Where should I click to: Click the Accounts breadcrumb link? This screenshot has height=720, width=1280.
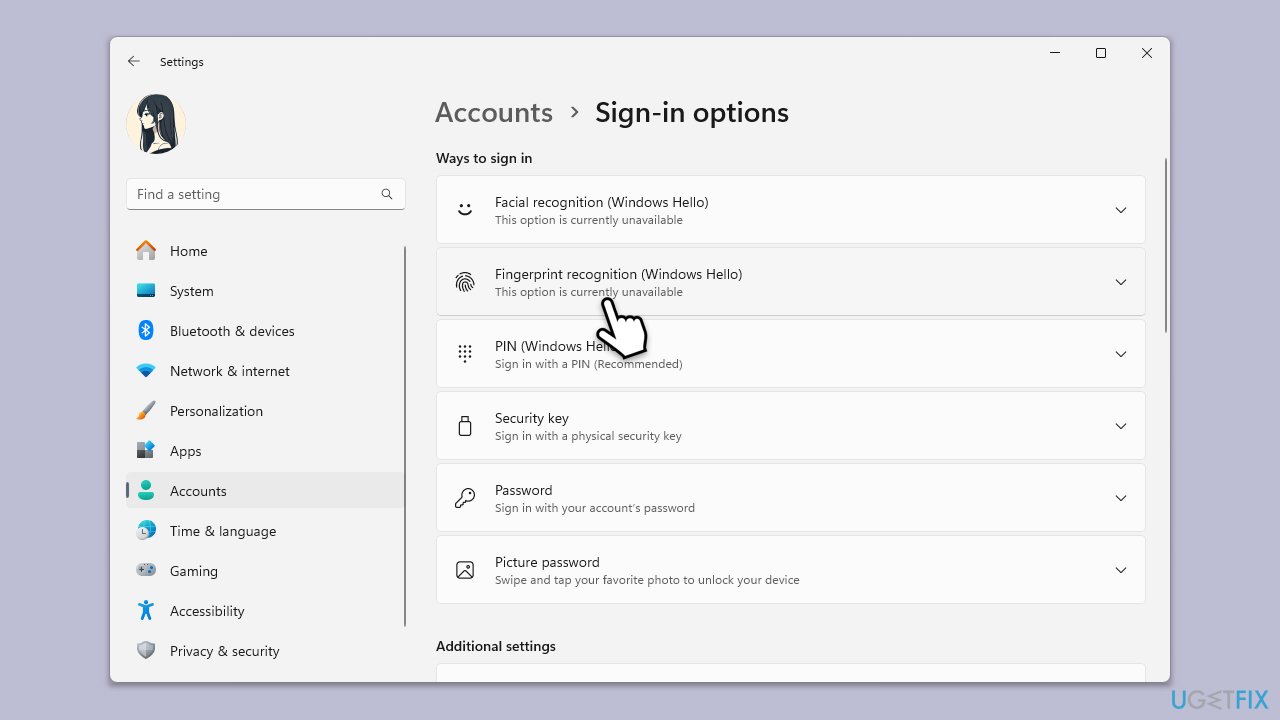pos(494,113)
